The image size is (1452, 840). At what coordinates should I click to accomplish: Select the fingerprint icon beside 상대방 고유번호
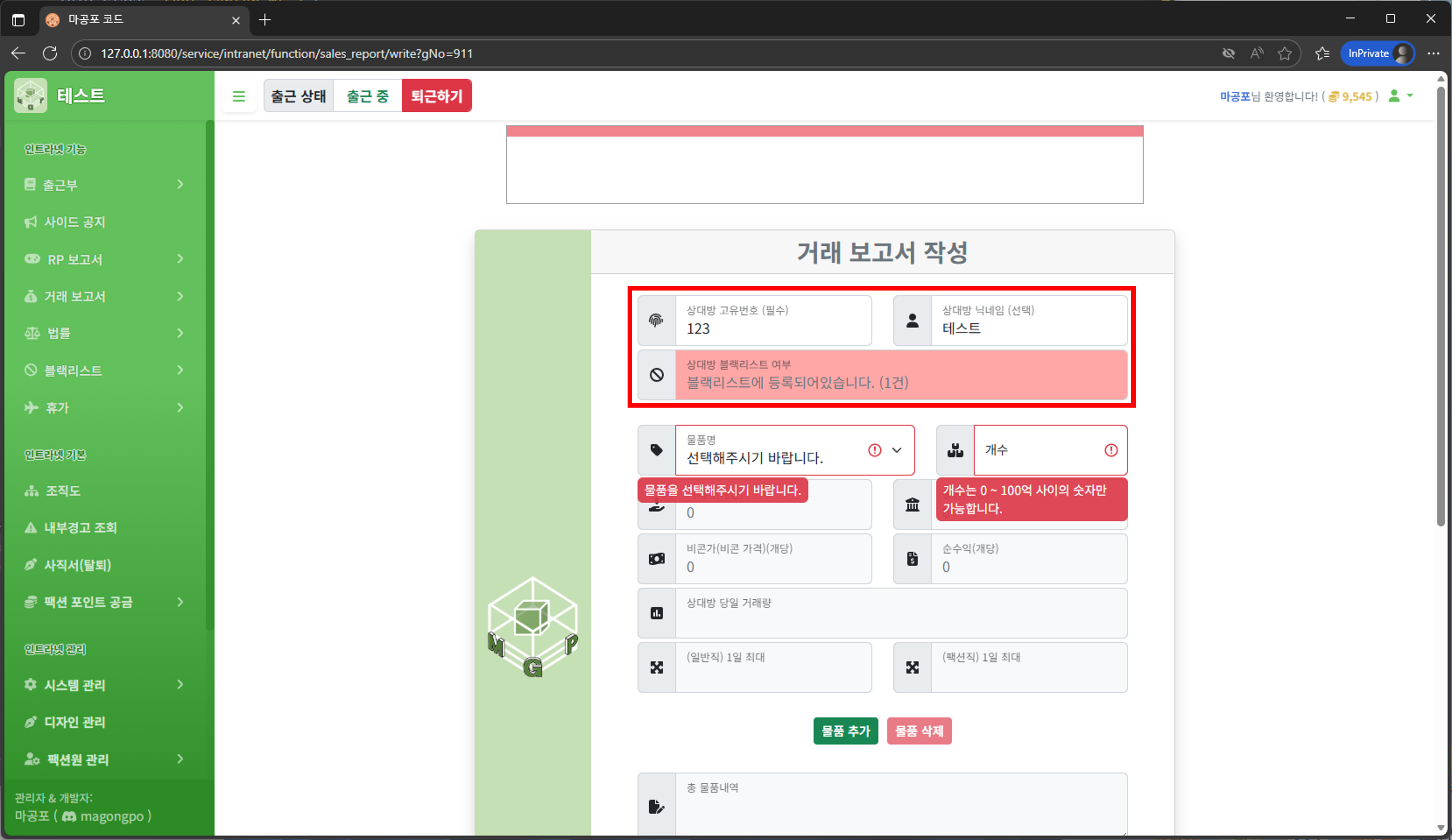[x=656, y=320]
